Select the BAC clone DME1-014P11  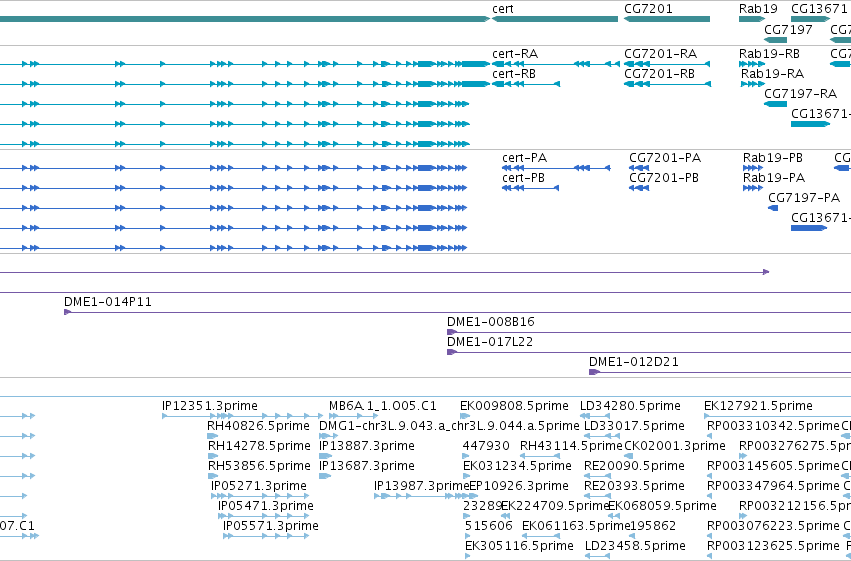point(107,302)
